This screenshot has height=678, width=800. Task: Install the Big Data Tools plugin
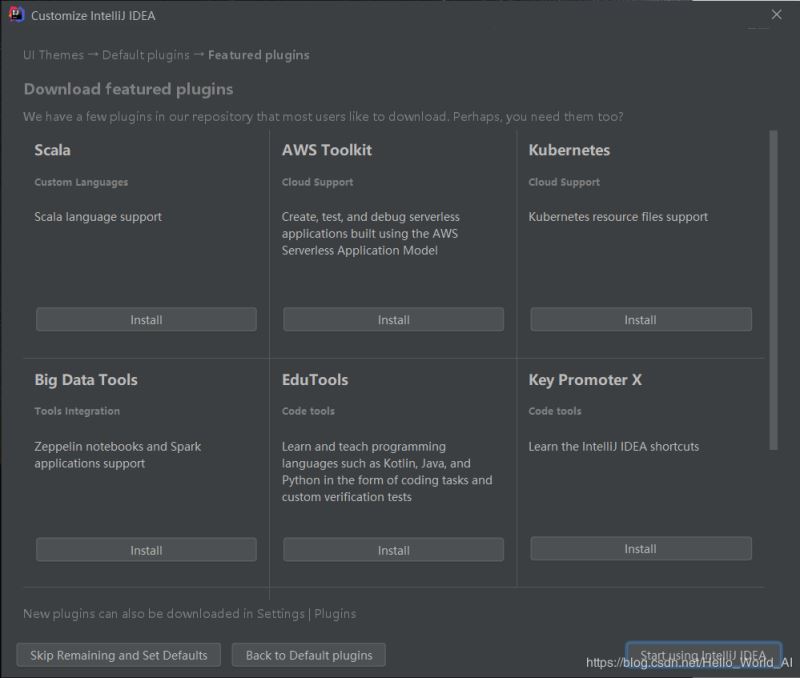pyautogui.click(x=146, y=549)
